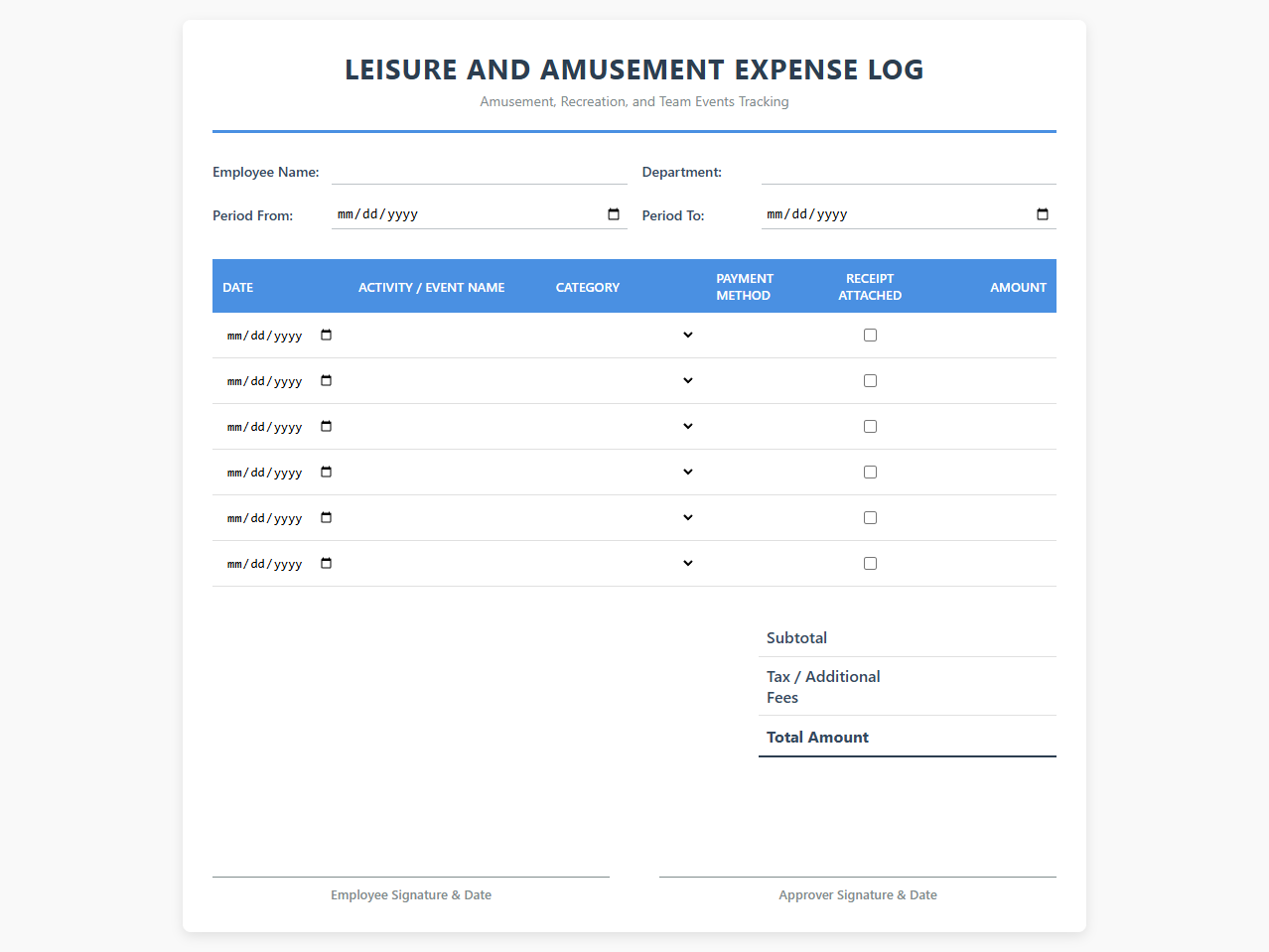
Task: Click the Approver Signature & Date caption
Action: [858, 895]
